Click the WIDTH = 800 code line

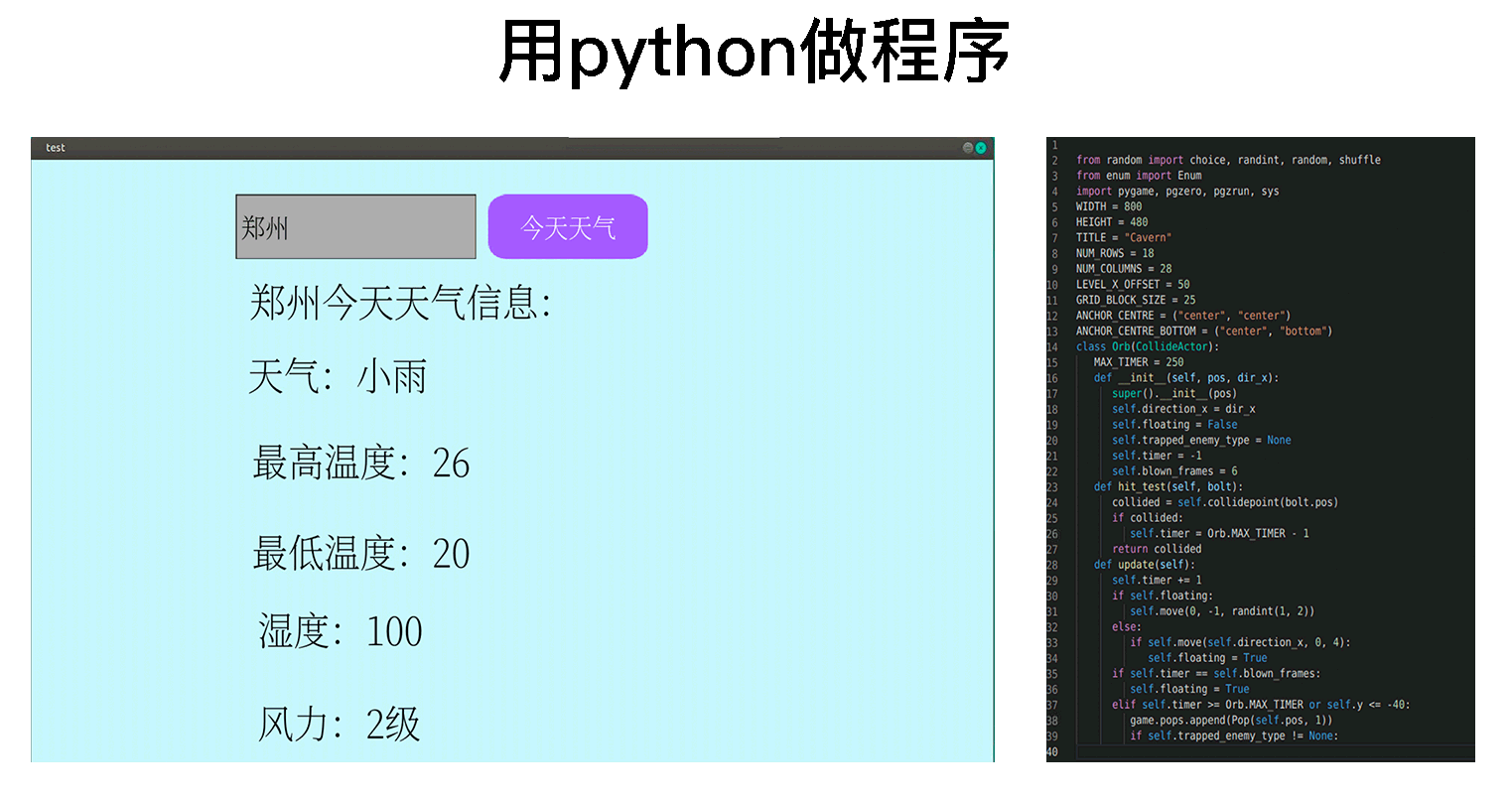(x=1109, y=206)
